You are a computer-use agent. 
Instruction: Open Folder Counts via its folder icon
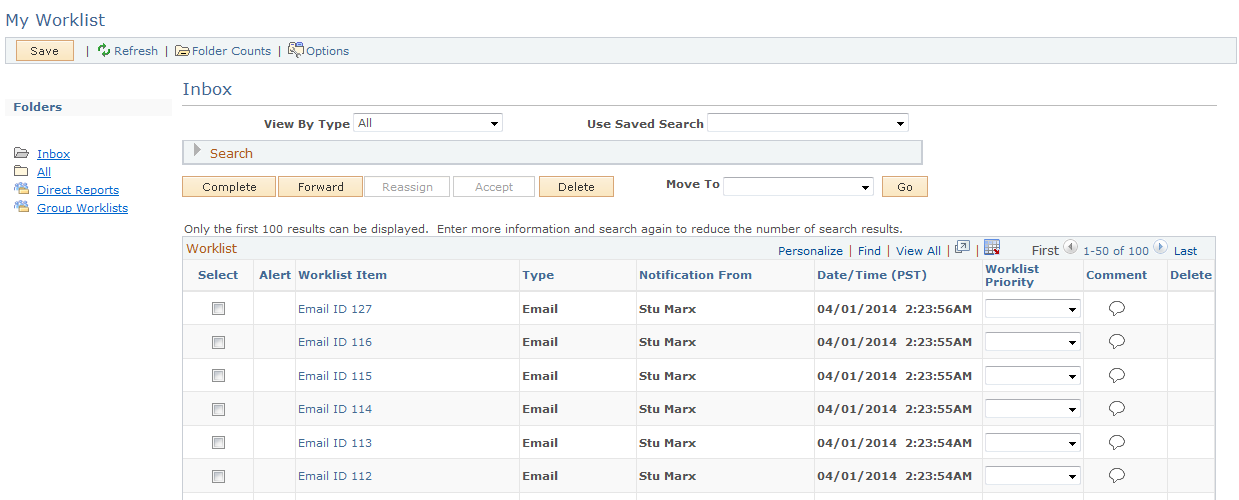[183, 51]
